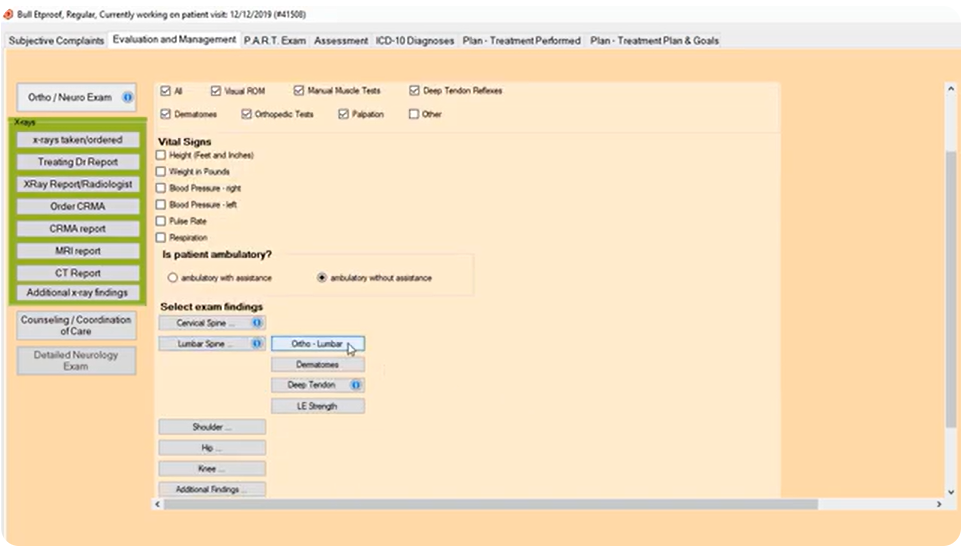Screen dimensions: 966x550
Task: Select ambulatory without assistance option
Action: coord(322,278)
